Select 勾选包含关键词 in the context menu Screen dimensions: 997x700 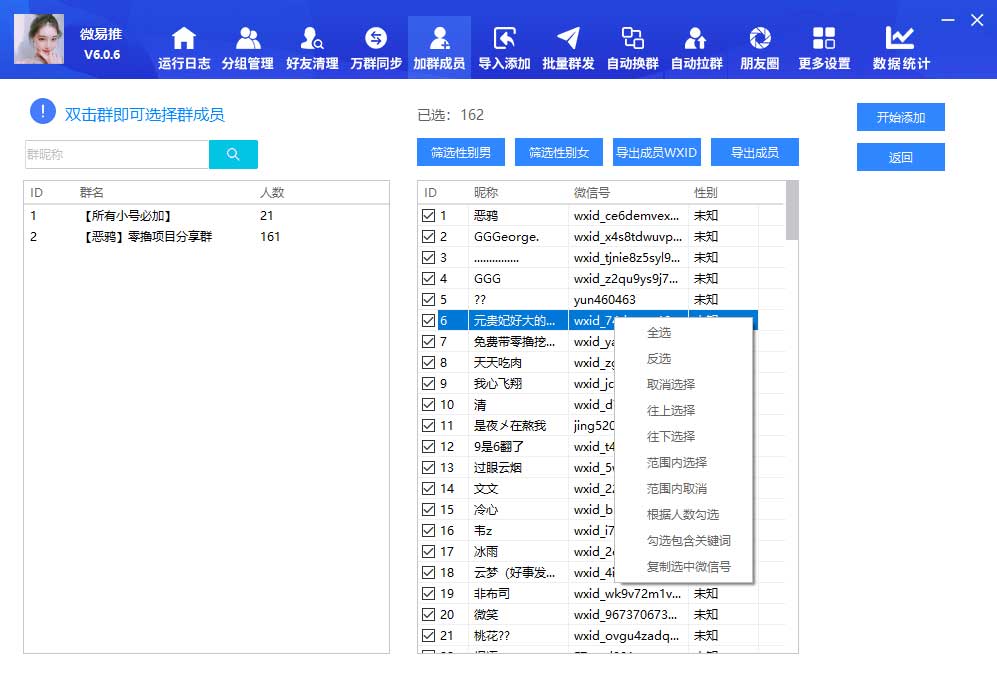[688, 541]
